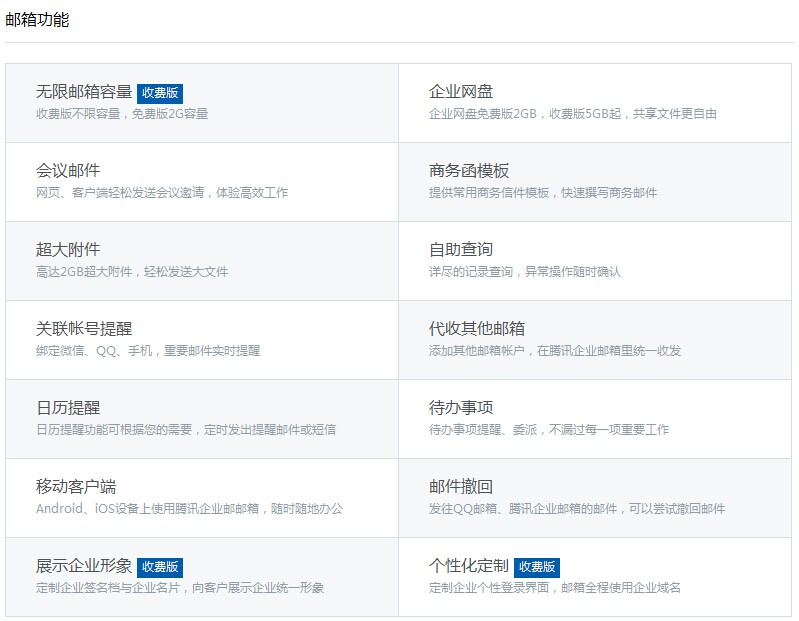This screenshot has height=621, width=799.
Task: Select the 邮件撤回 feature title
Action: pos(461,487)
